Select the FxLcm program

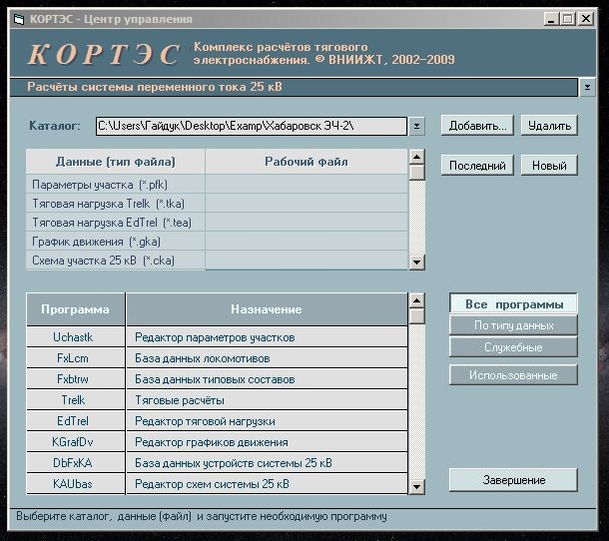(76, 358)
